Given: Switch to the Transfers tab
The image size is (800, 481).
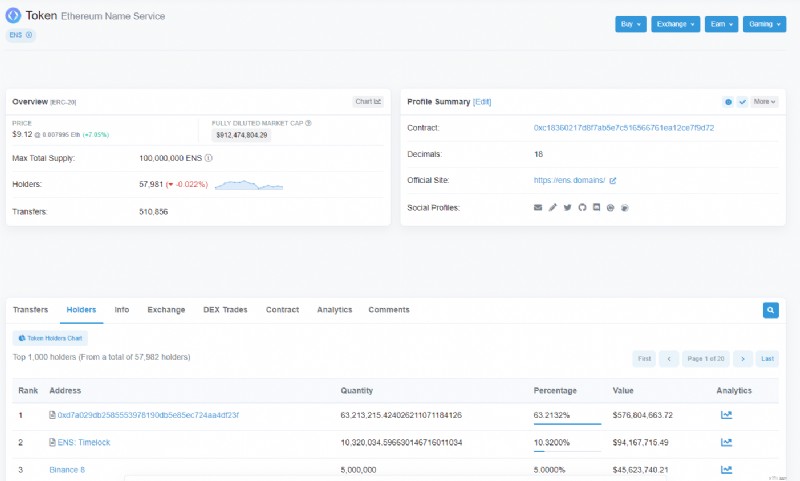Looking at the screenshot, I should click(30, 310).
